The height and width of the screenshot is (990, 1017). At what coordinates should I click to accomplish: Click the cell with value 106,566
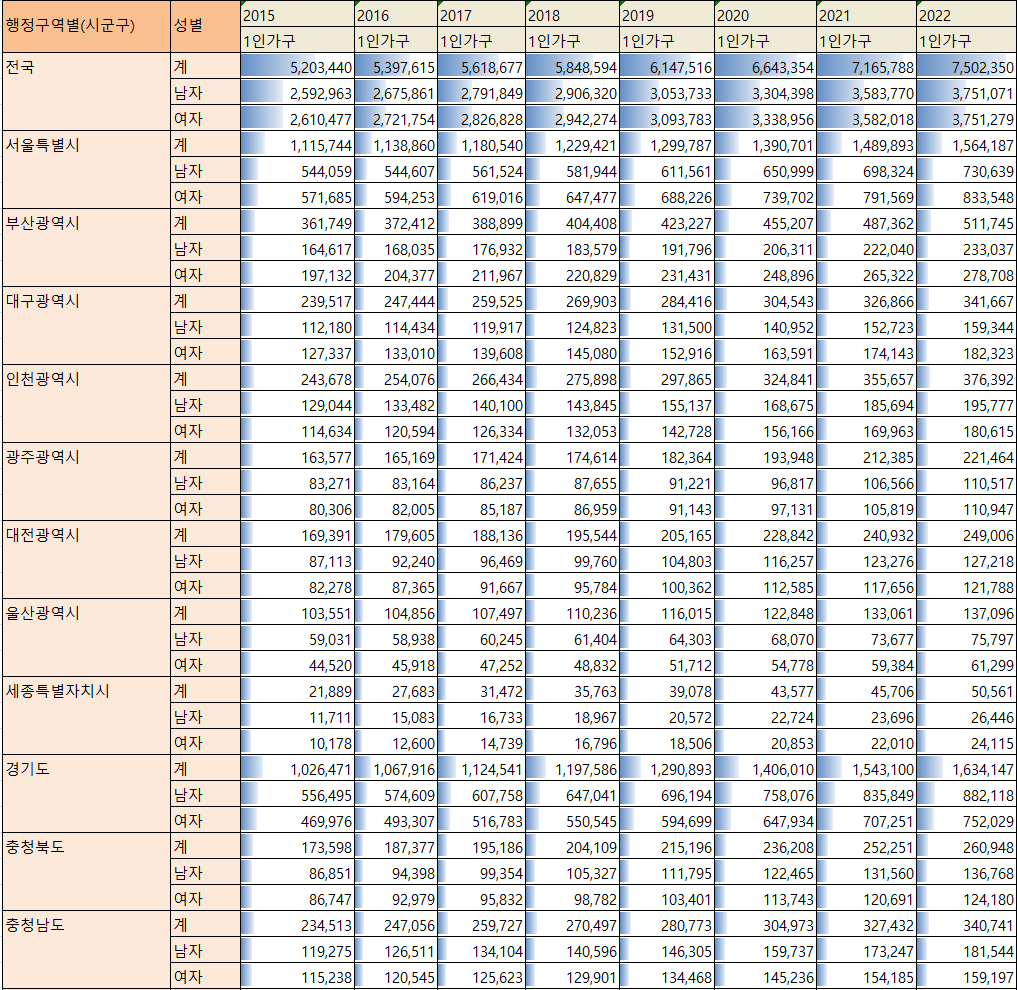pyautogui.click(x=867, y=482)
